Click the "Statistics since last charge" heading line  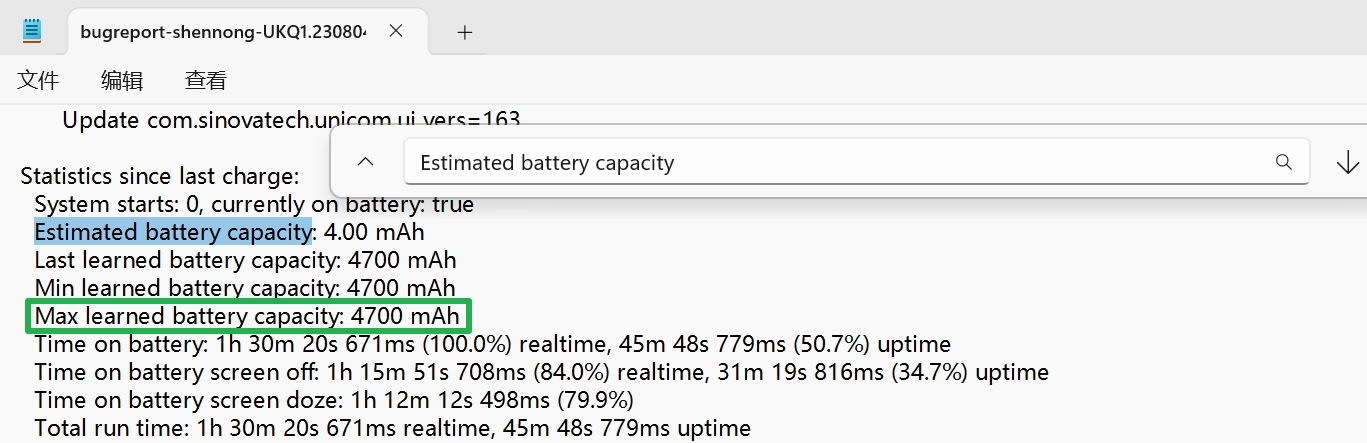pyautogui.click(x=160, y=177)
